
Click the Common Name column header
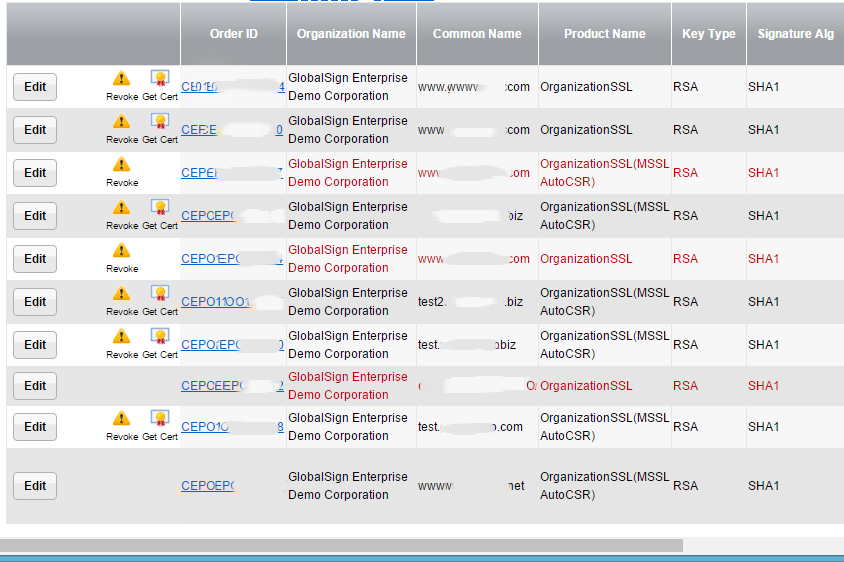(477, 34)
